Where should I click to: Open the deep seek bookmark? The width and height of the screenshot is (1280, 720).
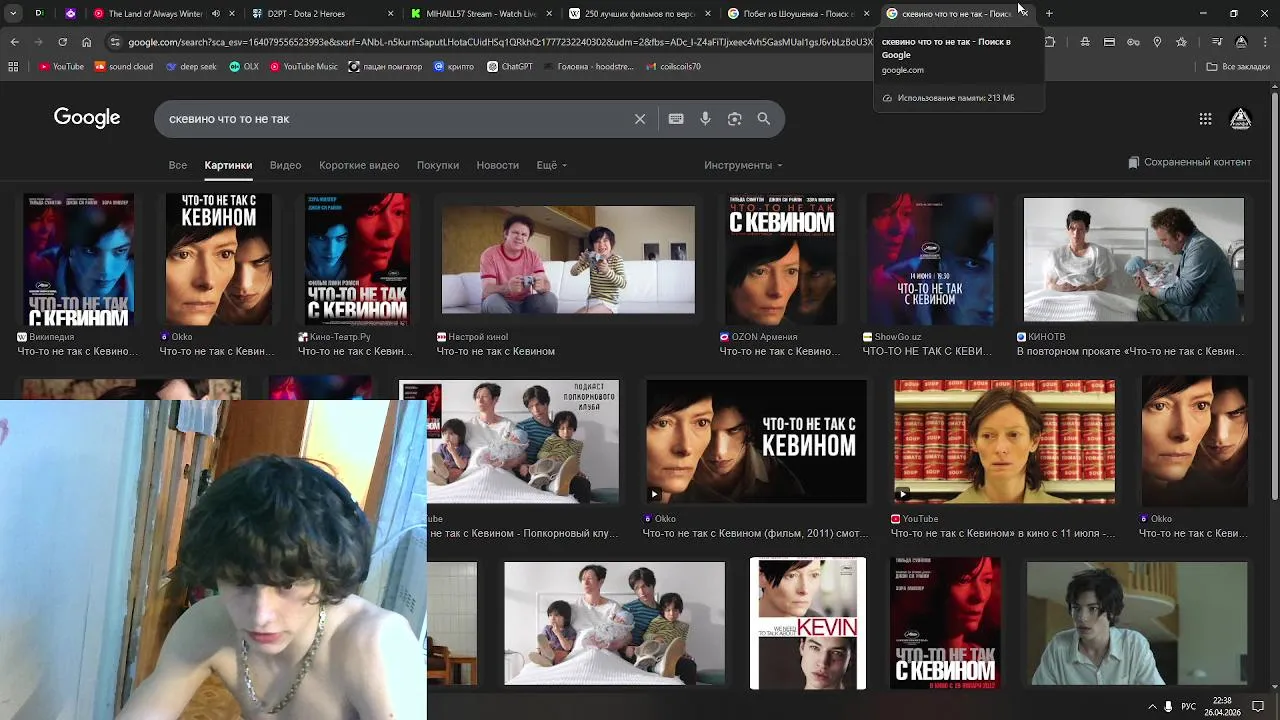click(191, 67)
